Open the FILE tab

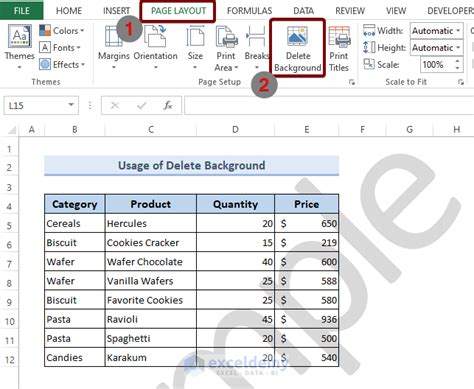click(21, 11)
